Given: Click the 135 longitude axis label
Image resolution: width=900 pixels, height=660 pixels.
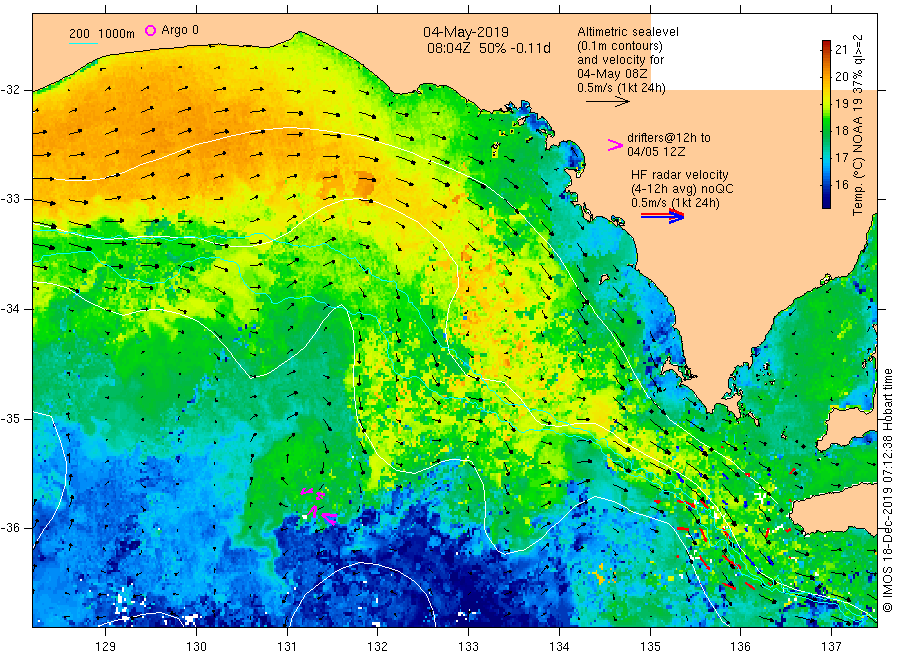Looking at the screenshot, I should (x=650, y=647).
